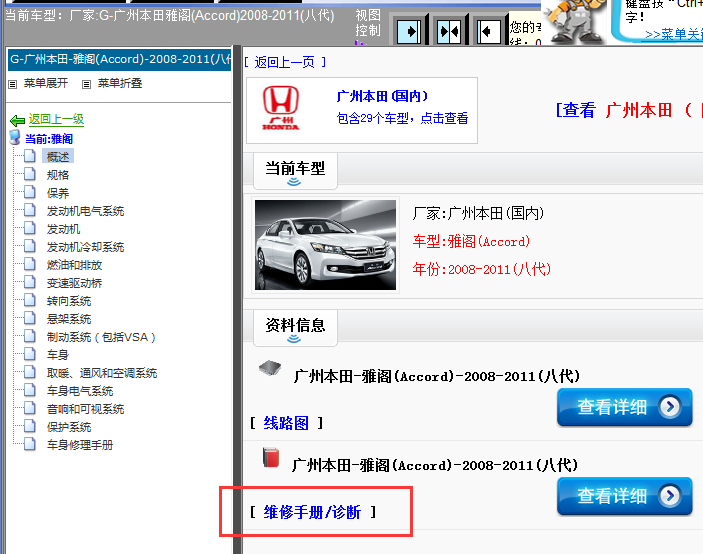Click the 菜单折叠 collapse menu icon

click(87, 84)
